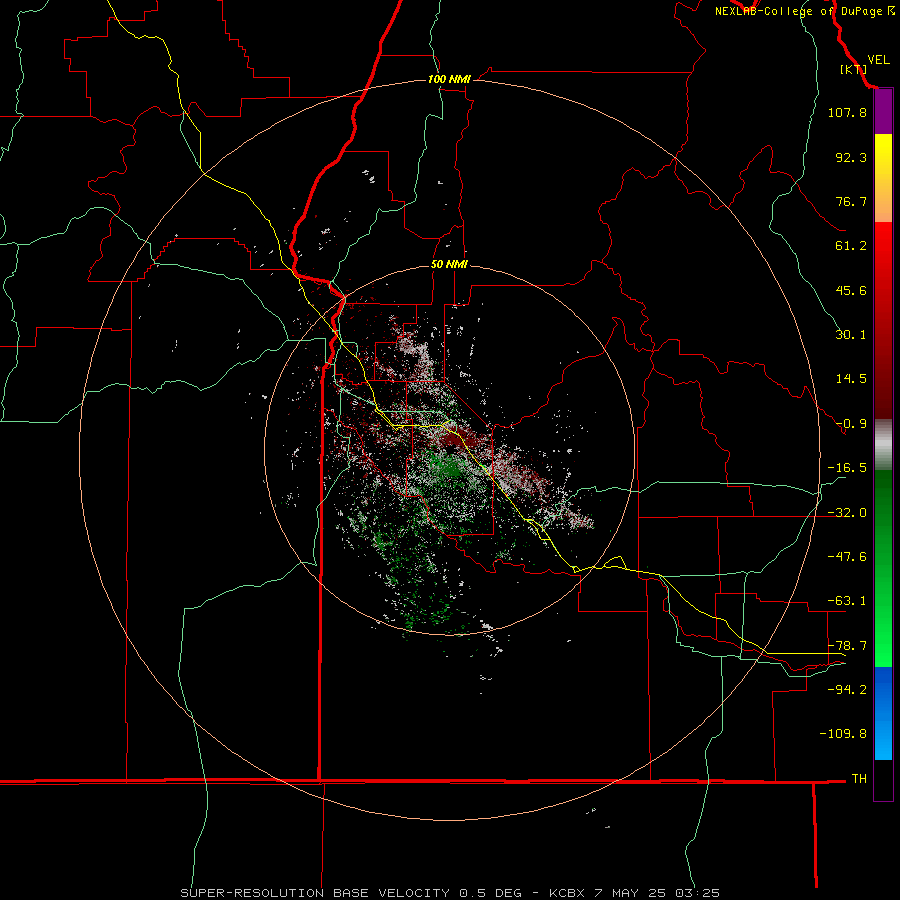Click the 100 NMI range ring label
This screenshot has width=900, height=900.
(449, 79)
